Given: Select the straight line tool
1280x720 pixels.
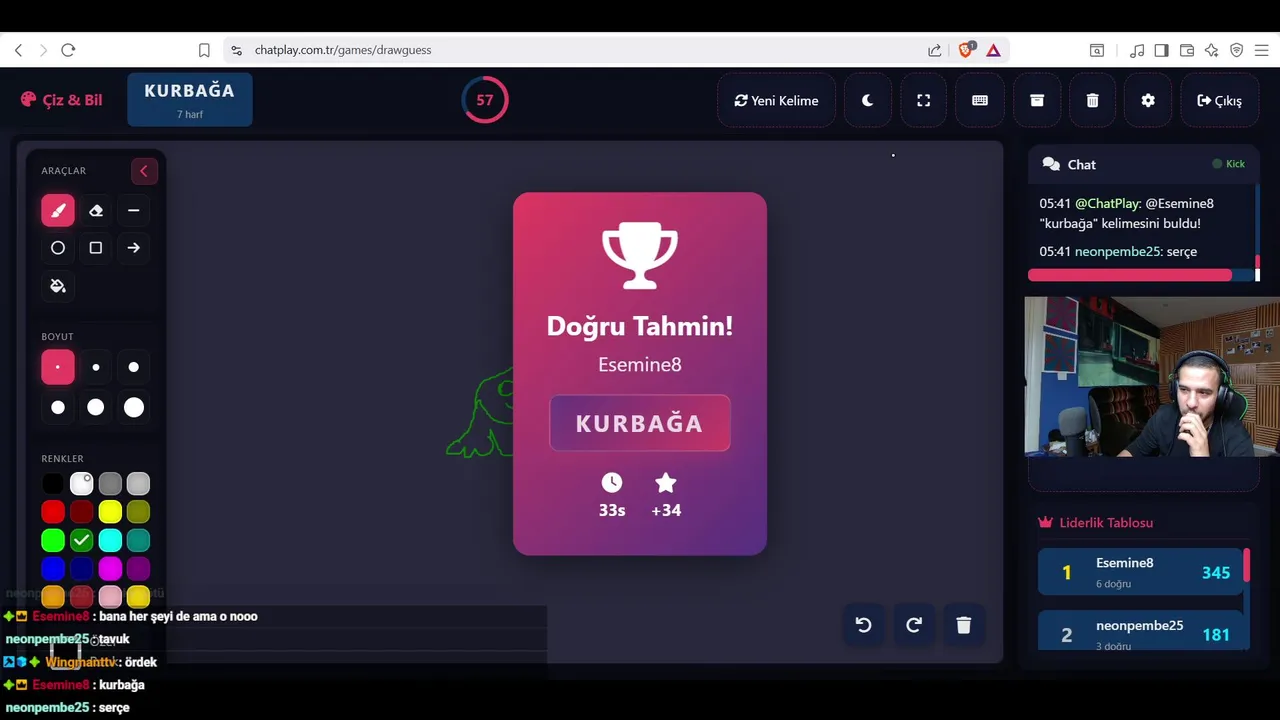Looking at the screenshot, I should 134,210.
